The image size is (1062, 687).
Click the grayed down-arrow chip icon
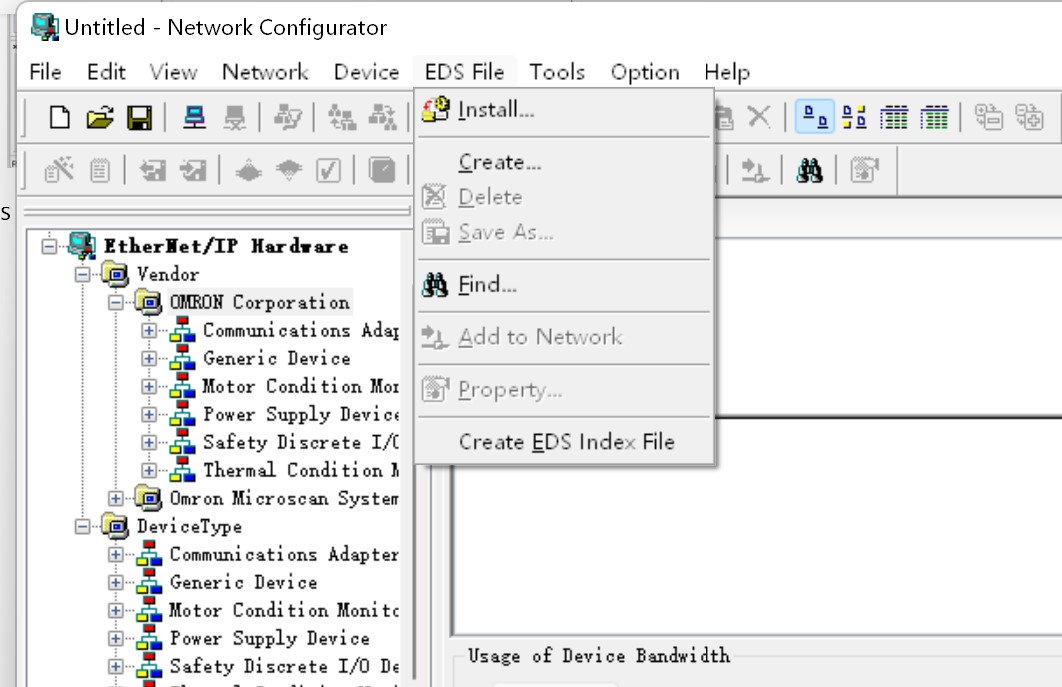[x=289, y=170]
